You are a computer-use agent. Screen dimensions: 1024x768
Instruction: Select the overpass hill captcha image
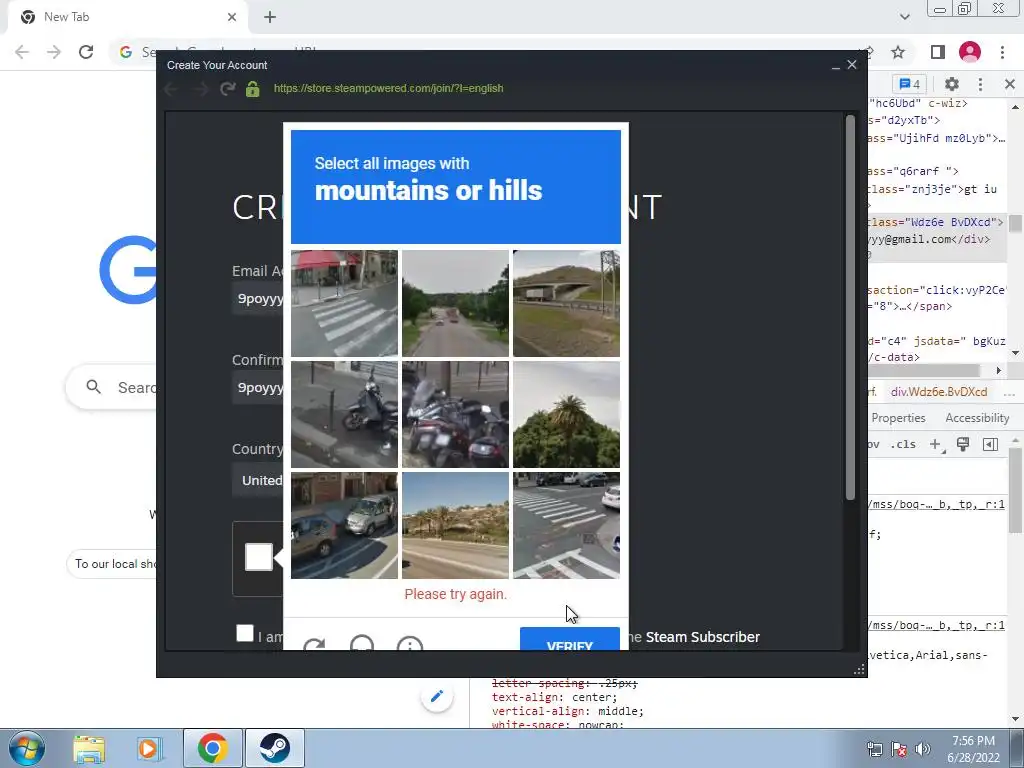pyautogui.click(x=566, y=304)
